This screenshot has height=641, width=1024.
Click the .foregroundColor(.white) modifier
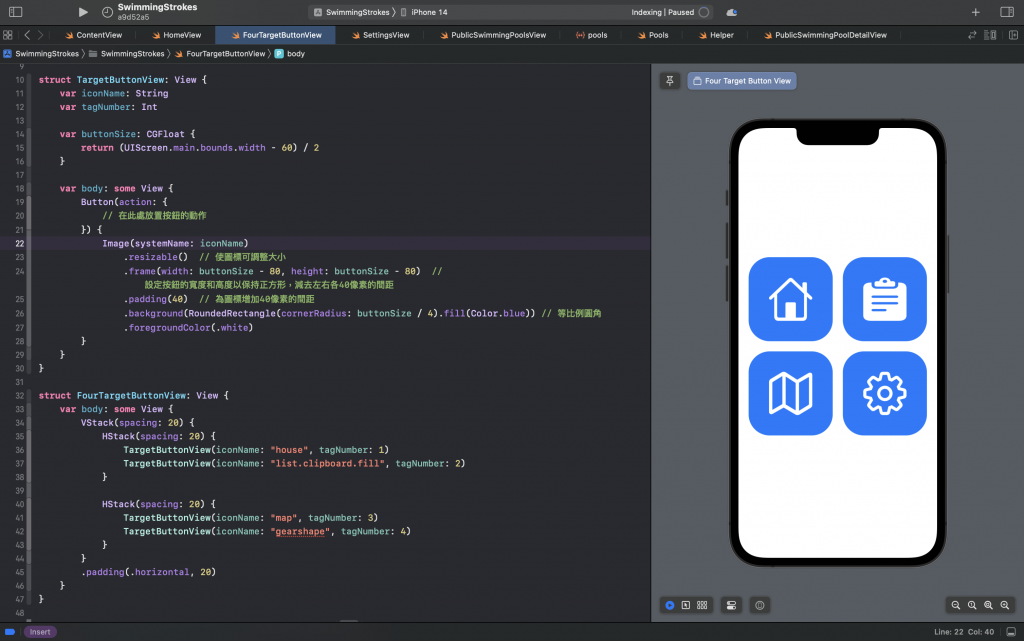(188, 328)
